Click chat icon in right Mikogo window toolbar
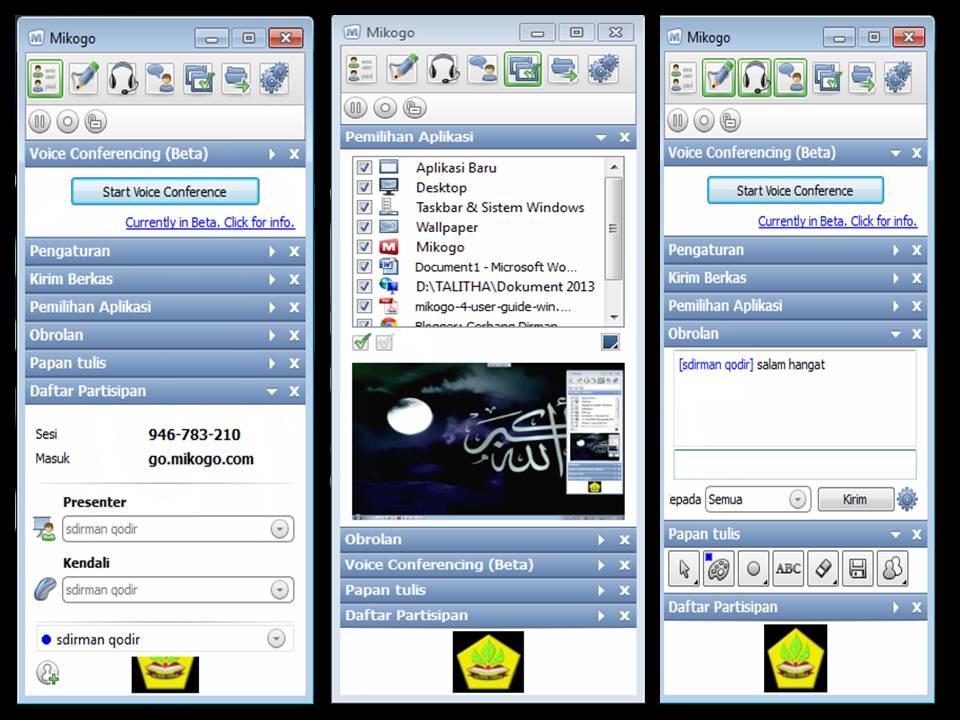This screenshot has height=720, width=960. 790,78
